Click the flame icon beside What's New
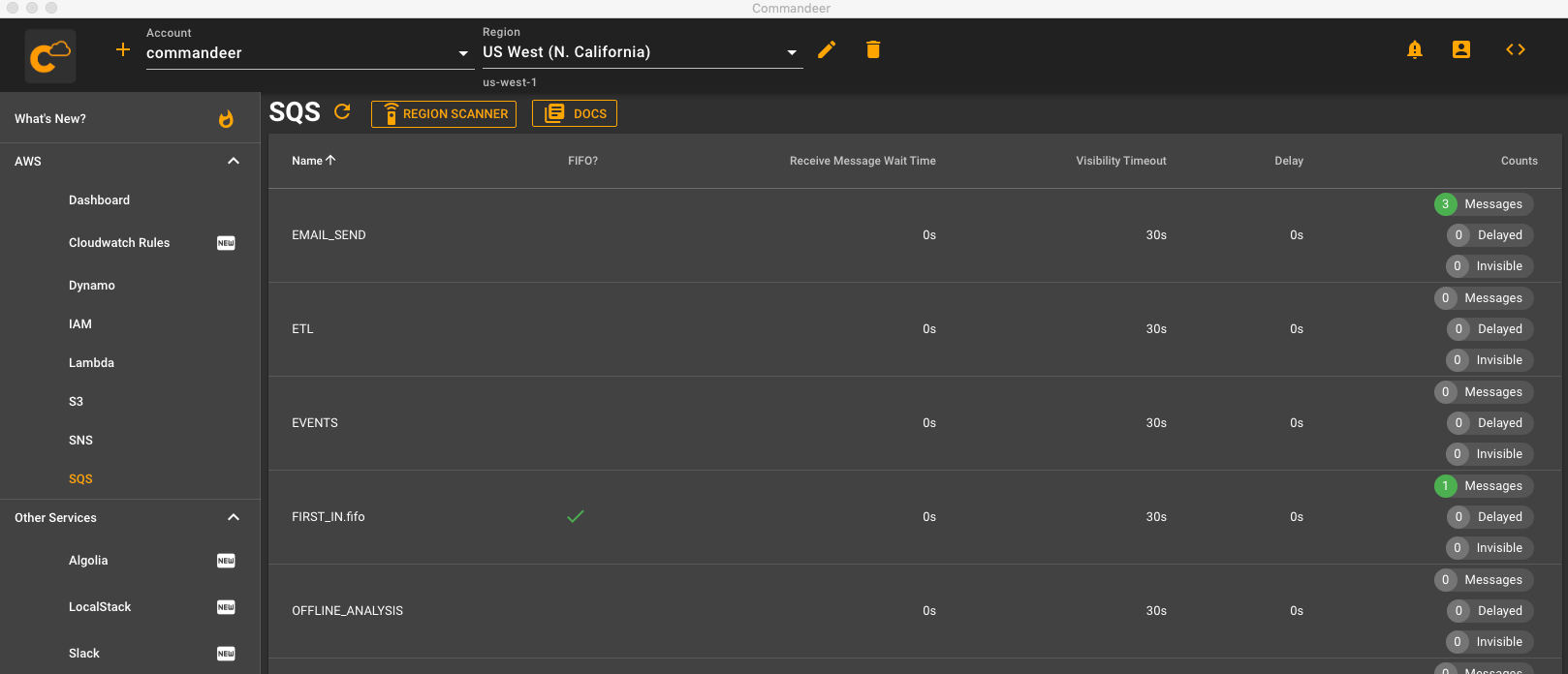The height and width of the screenshot is (674, 1568). coord(226,119)
